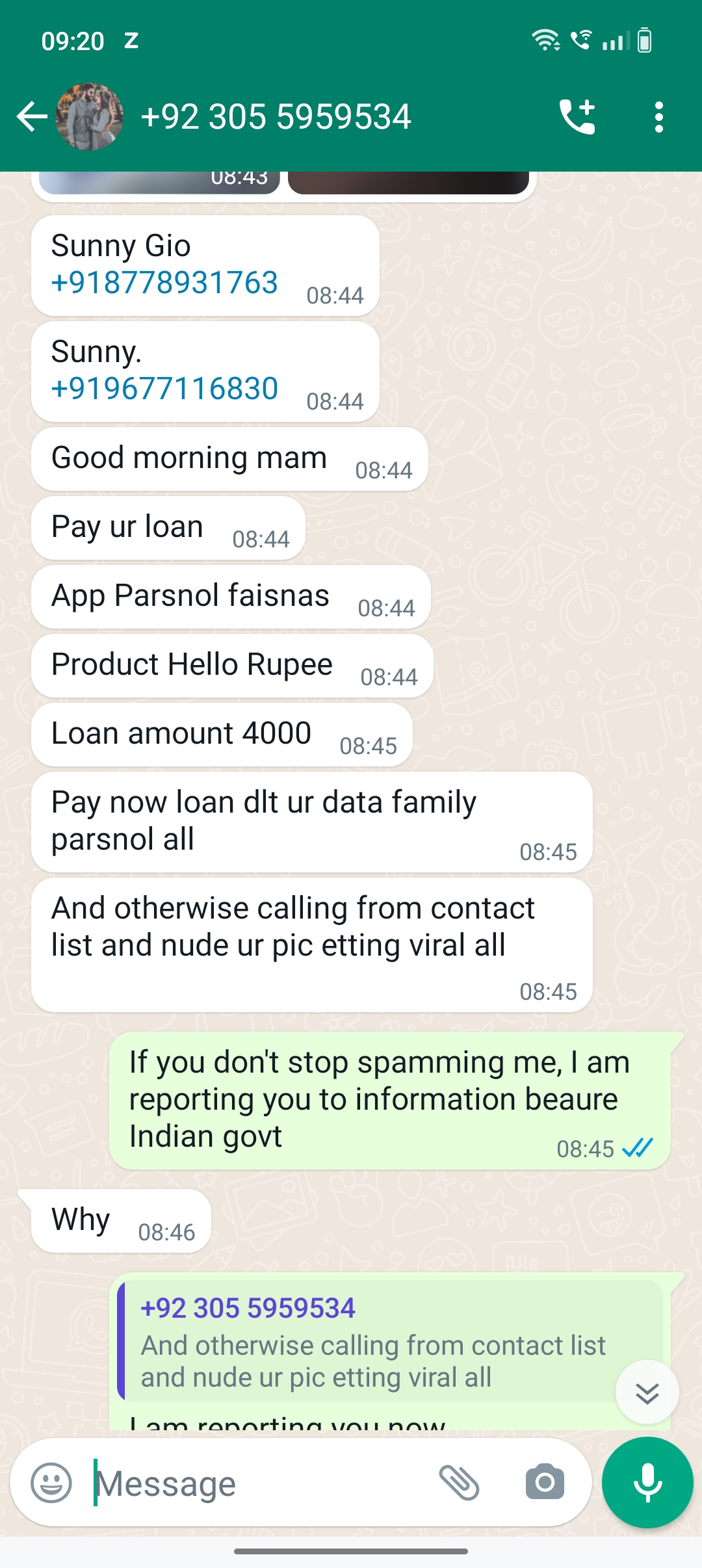Tap the 'Product Hello Rupee' message
The height and width of the screenshot is (1568, 702).
[231, 665]
